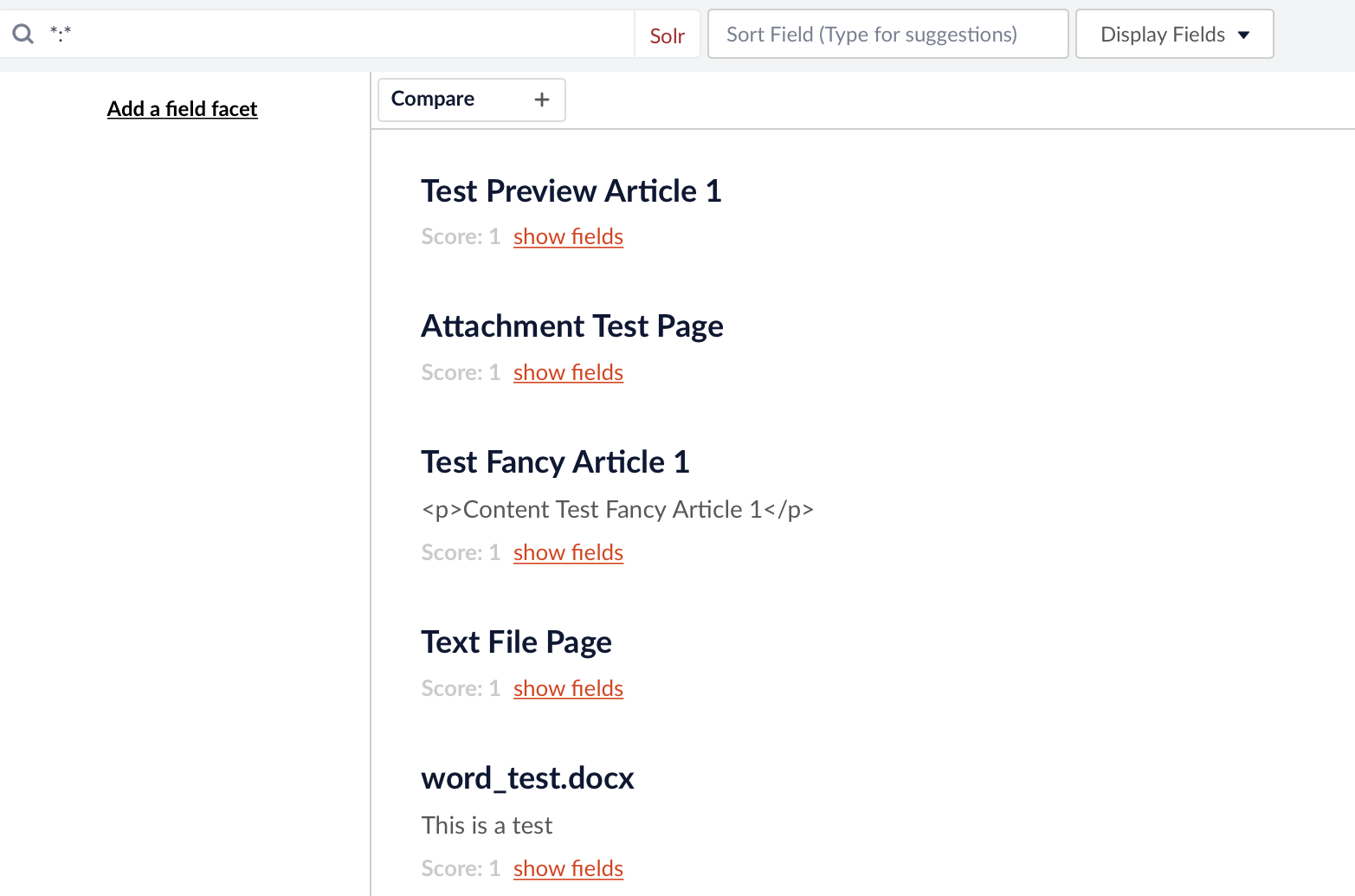Open the Display Fields menu
This screenshot has width=1355, height=896.
coord(1173,34)
